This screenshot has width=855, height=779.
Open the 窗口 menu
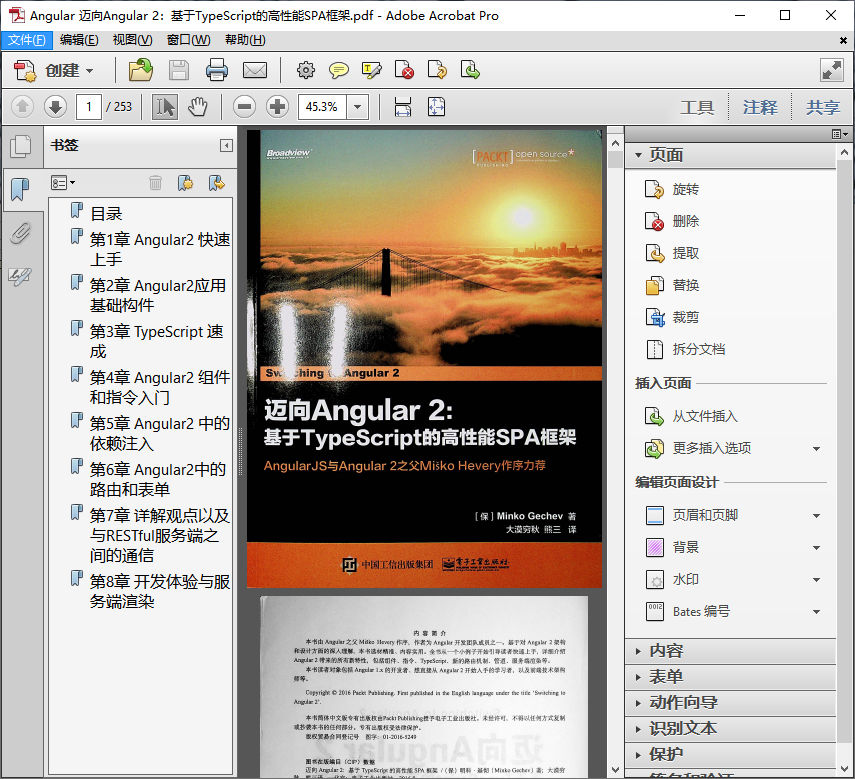pyautogui.click(x=188, y=40)
